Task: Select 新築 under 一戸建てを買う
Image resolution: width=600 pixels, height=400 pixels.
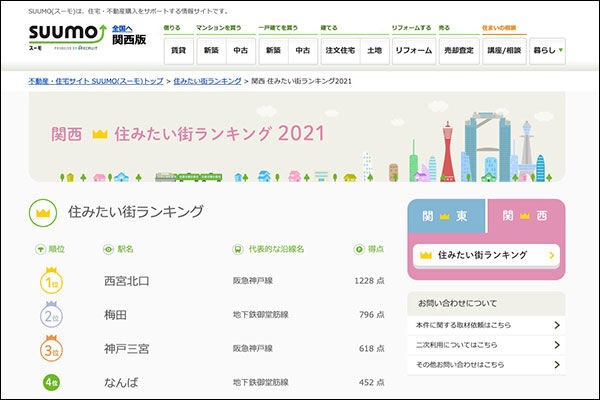Action: [x=274, y=51]
